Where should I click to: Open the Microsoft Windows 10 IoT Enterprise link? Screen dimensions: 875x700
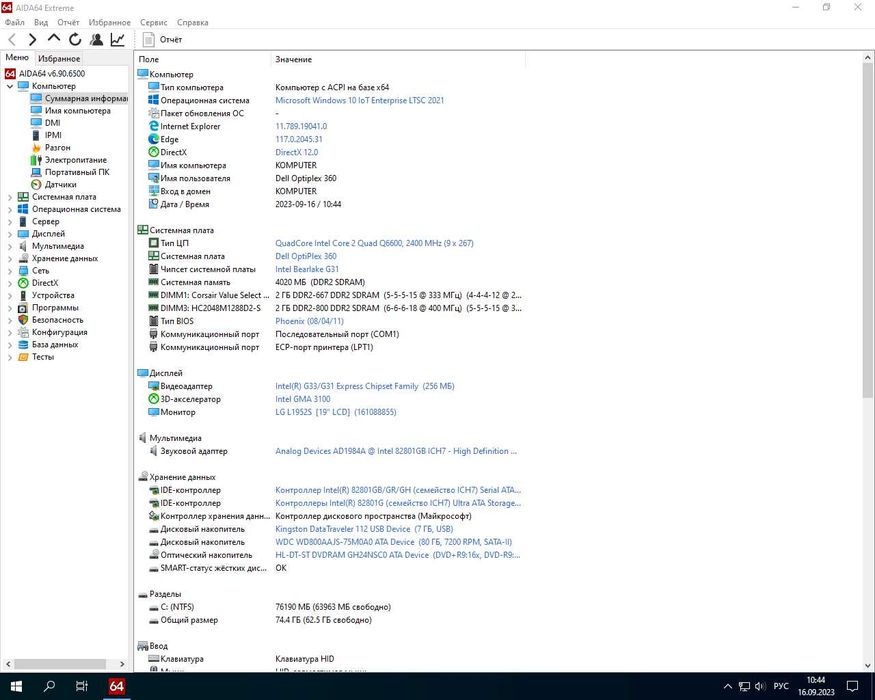tap(359, 100)
